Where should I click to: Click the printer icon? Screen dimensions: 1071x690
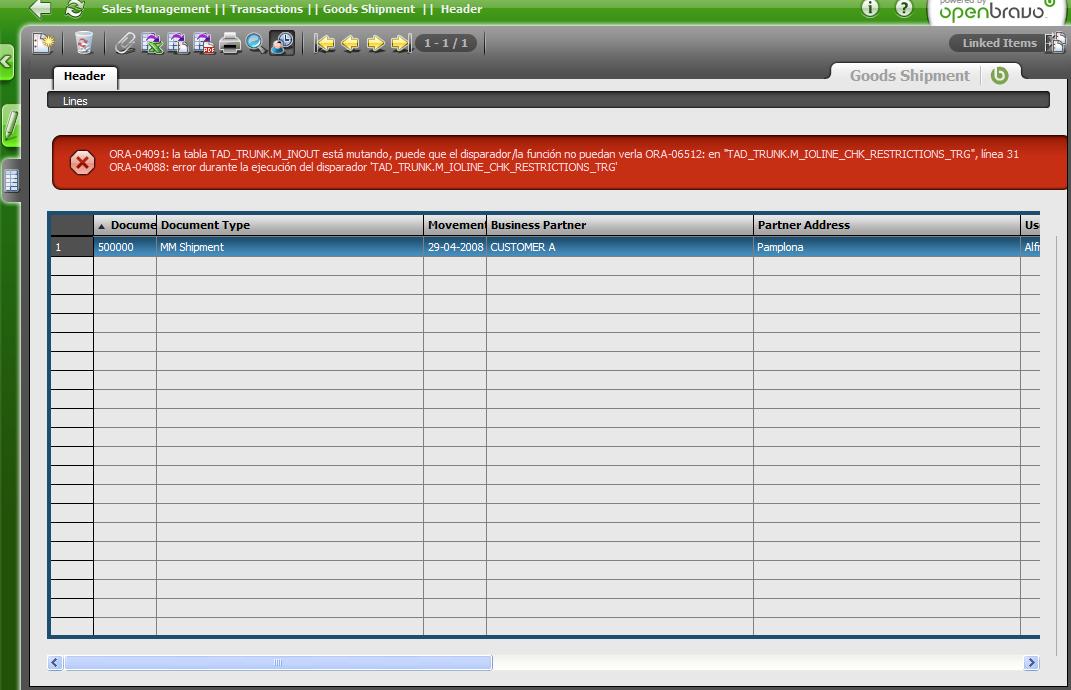[230, 43]
